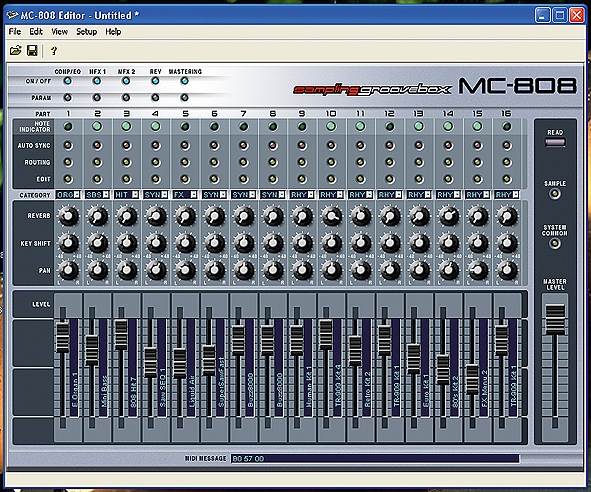
Task: Click the E.Organ 1 patch name strip
Action: (x=74, y=368)
